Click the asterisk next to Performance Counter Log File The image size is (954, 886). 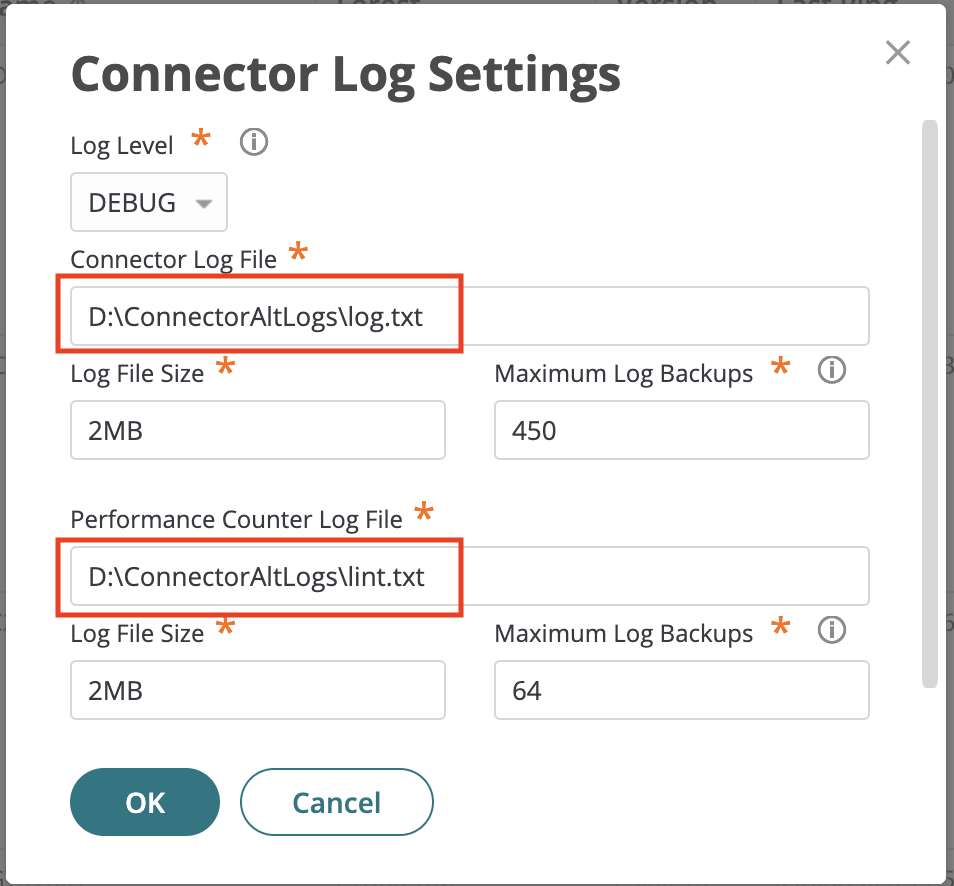pyautogui.click(x=423, y=512)
